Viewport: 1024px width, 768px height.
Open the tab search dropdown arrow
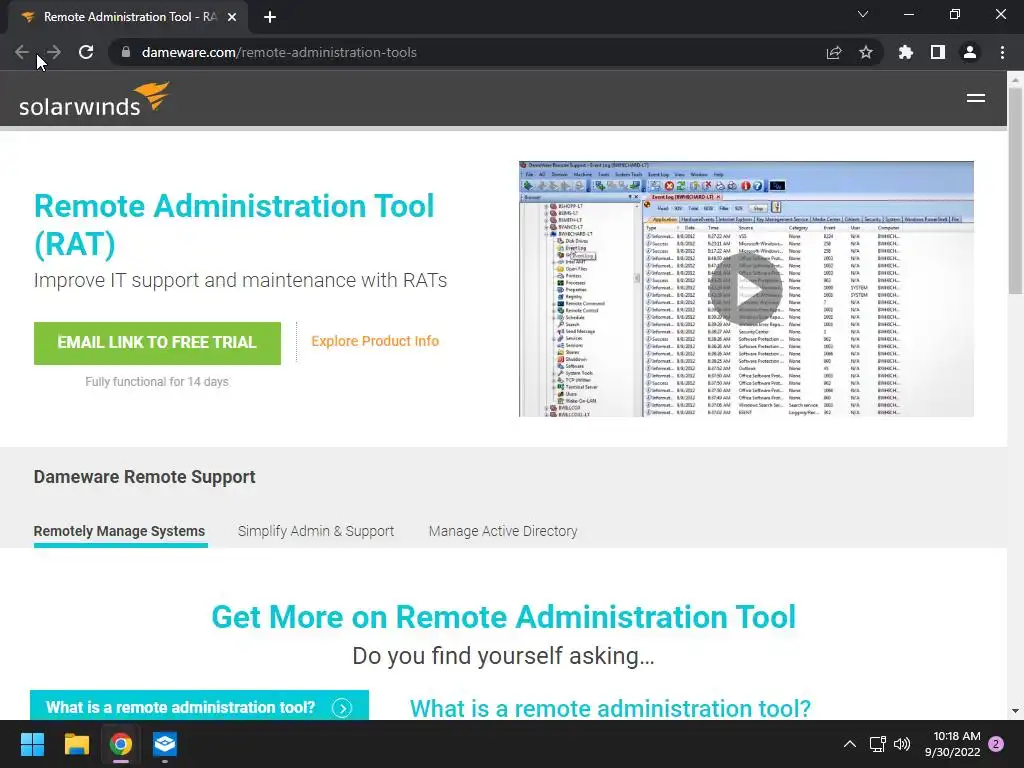863,14
